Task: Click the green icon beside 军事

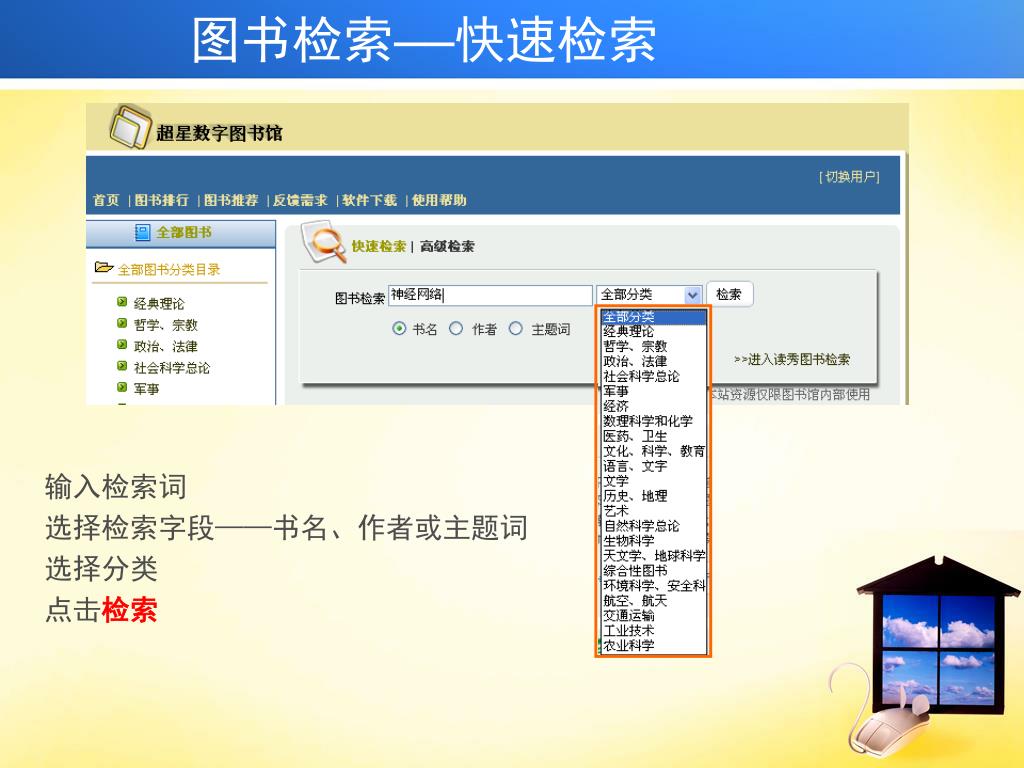Action: click(x=122, y=387)
